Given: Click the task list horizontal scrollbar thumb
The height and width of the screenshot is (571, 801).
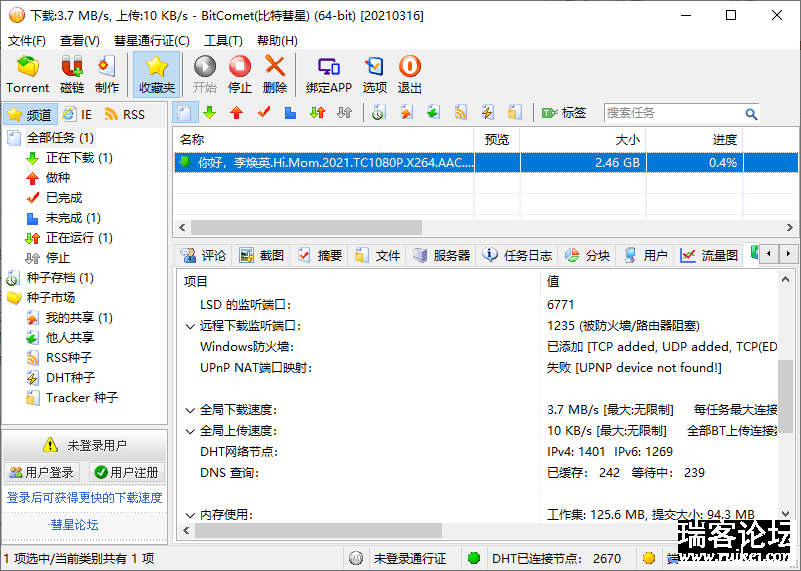Looking at the screenshot, I should point(307,227).
